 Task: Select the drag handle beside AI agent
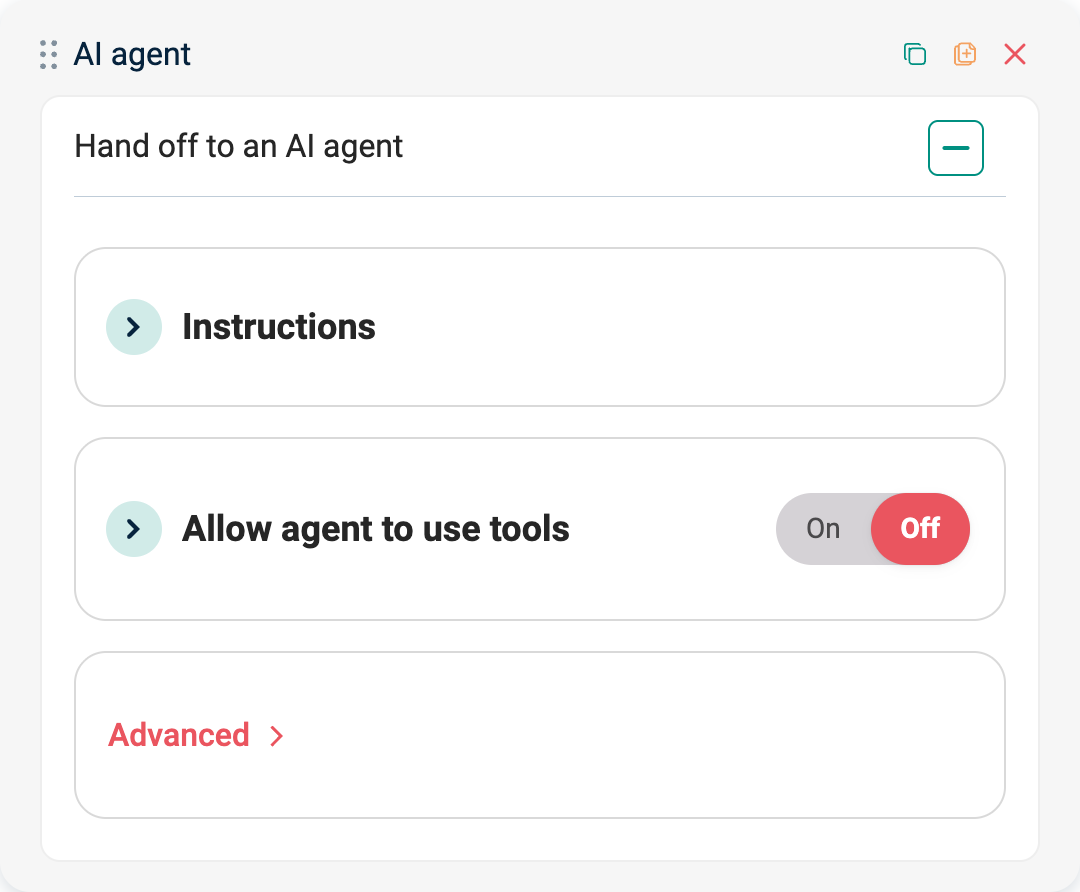tap(46, 54)
